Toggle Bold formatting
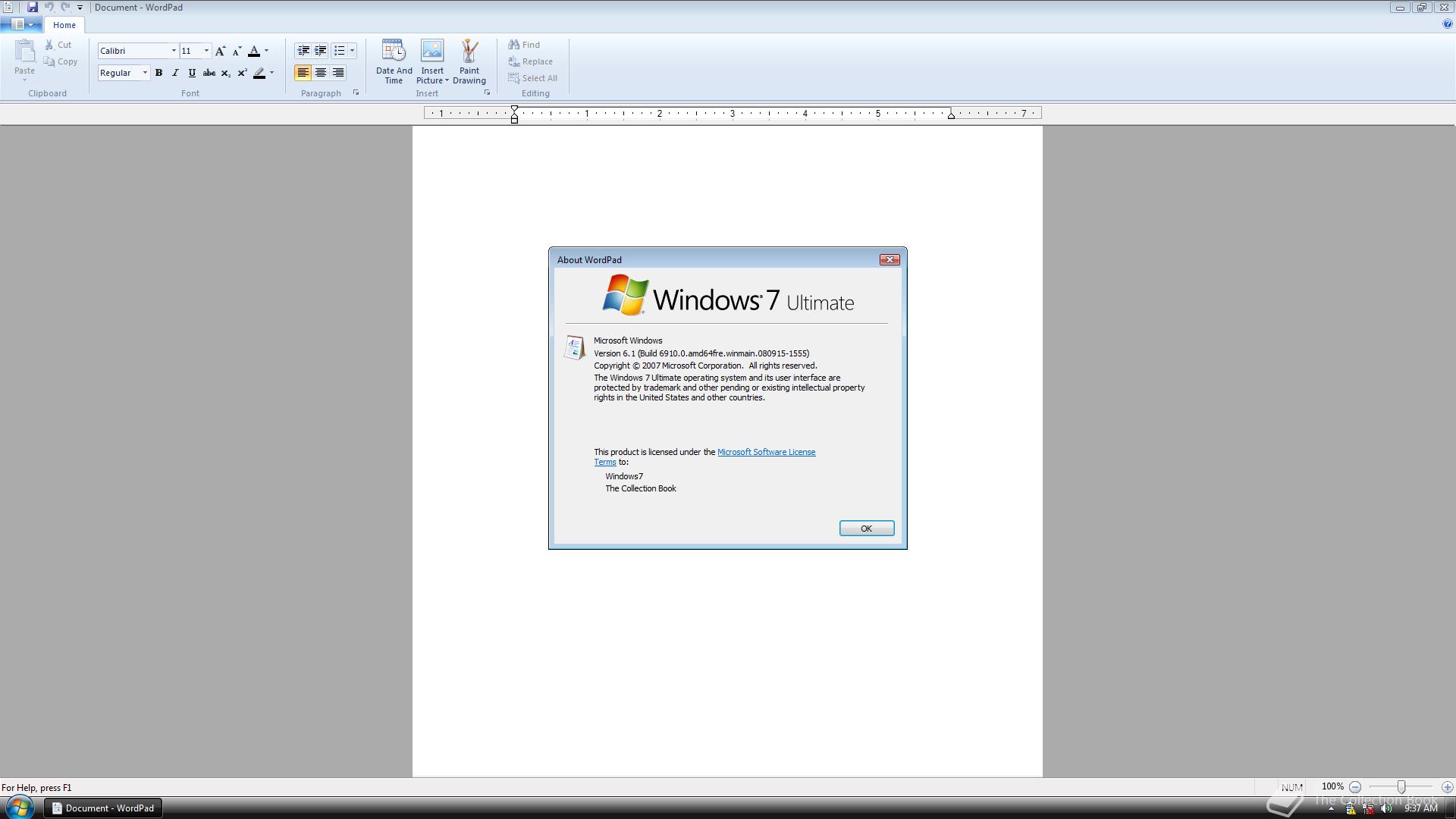Screen dimensions: 1456x819 pyautogui.click(x=158, y=73)
